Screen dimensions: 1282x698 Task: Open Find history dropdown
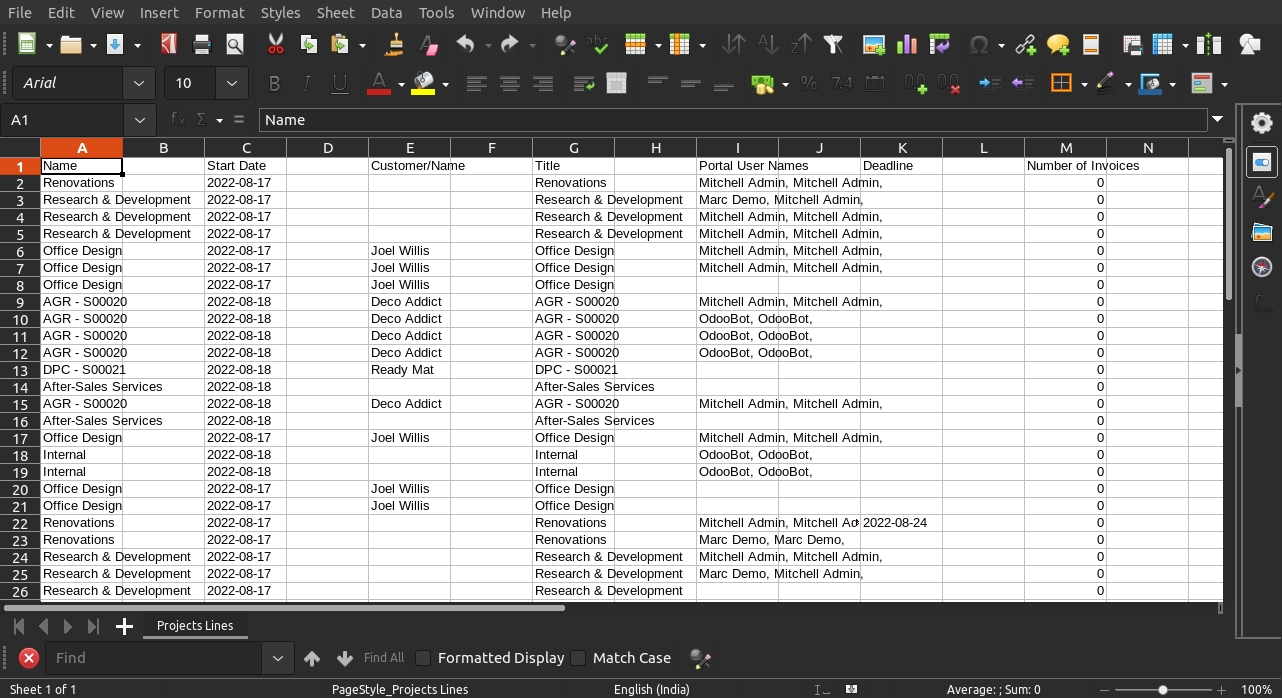[x=278, y=658]
